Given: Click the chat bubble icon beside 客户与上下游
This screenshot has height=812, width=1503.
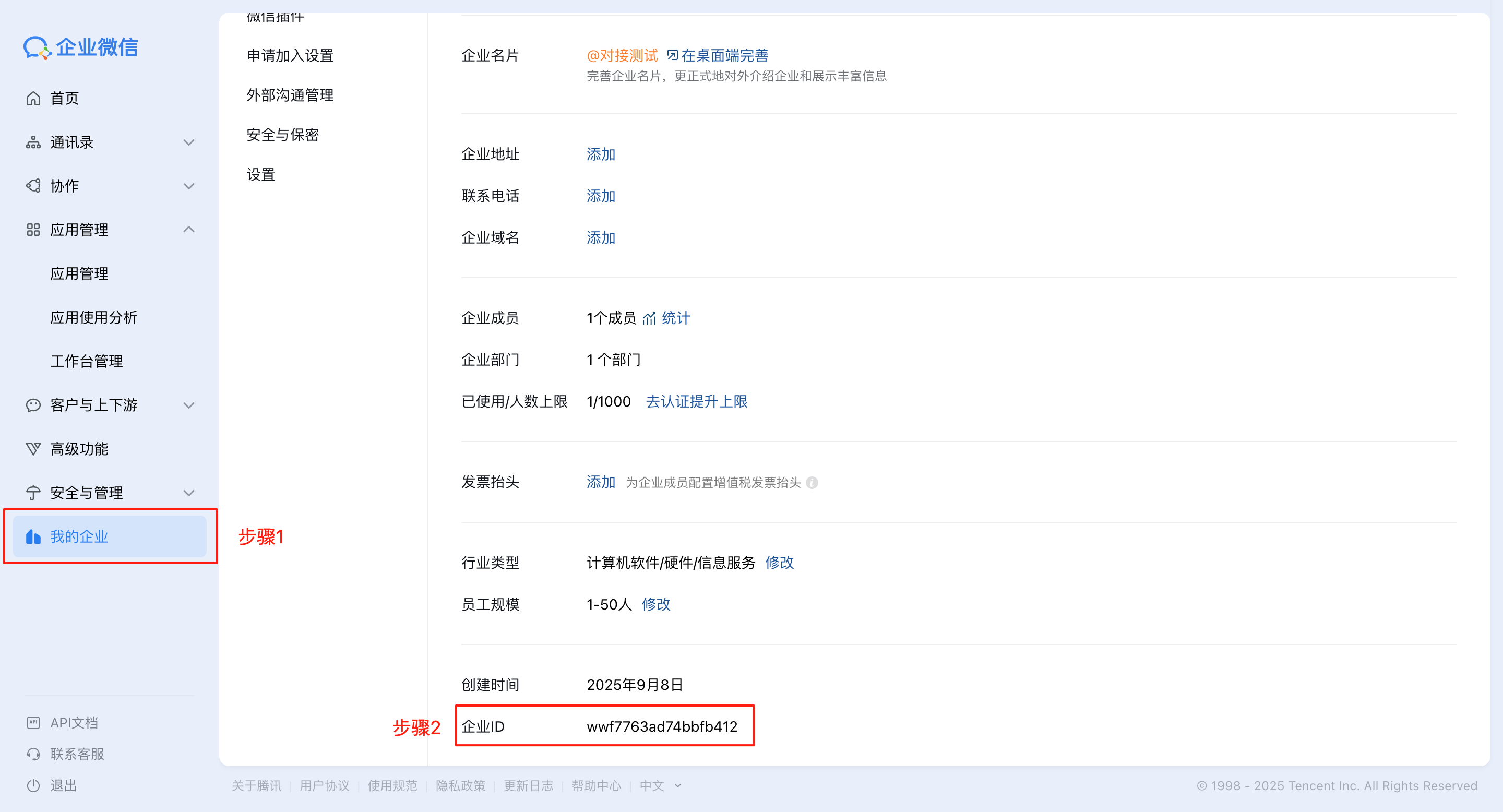Looking at the screenshot, I should tap(33, 405).
